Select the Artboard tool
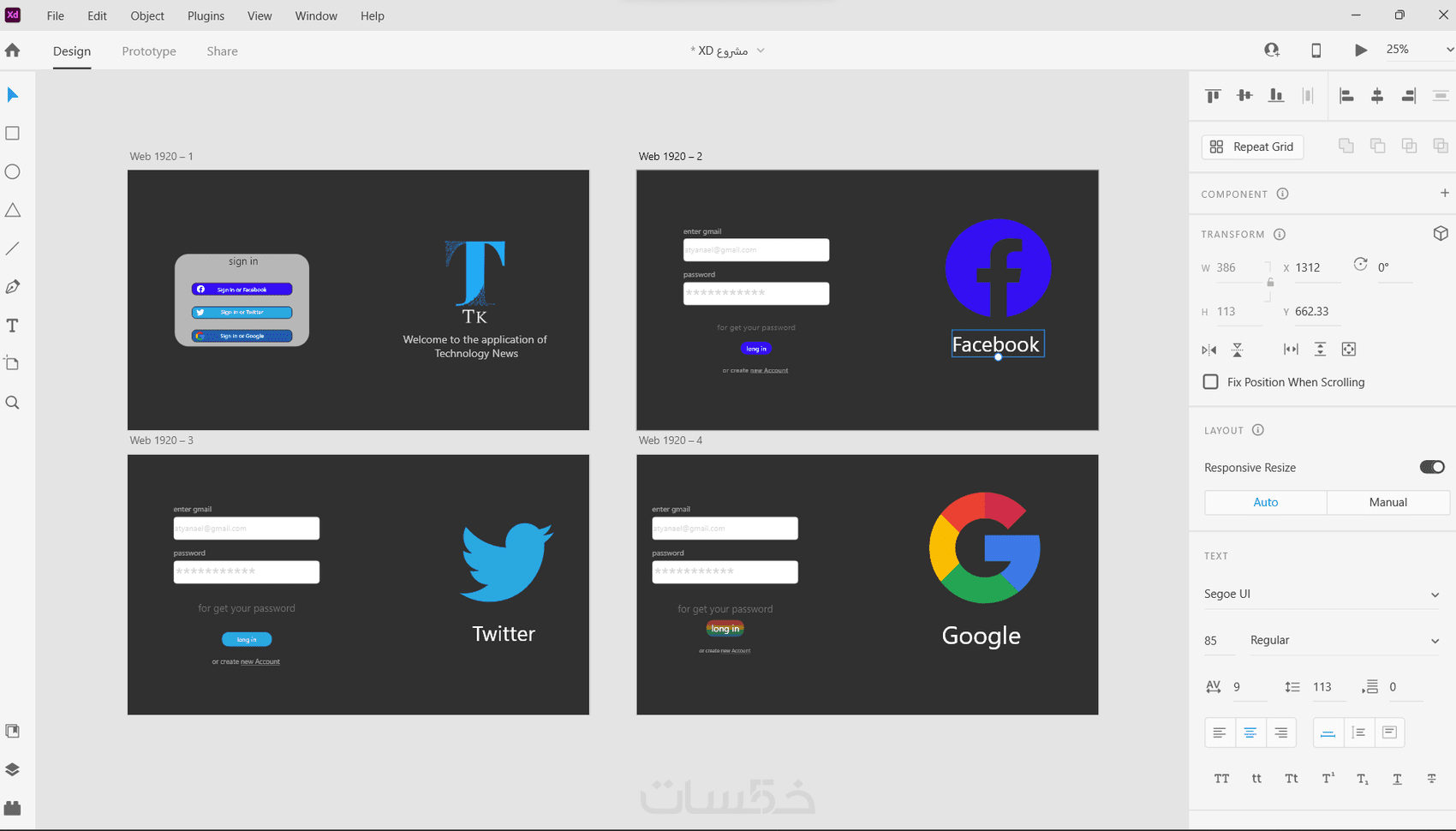 (13, 363)
